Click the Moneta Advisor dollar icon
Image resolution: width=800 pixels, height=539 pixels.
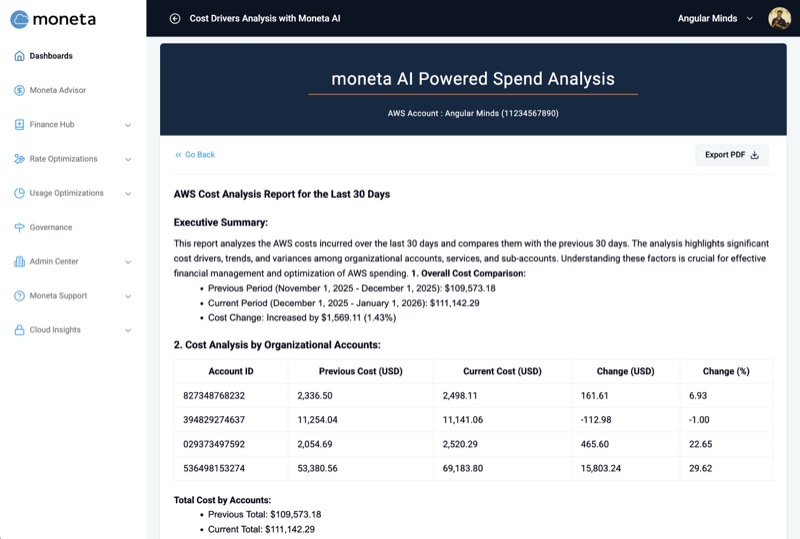tap(19, 90)
